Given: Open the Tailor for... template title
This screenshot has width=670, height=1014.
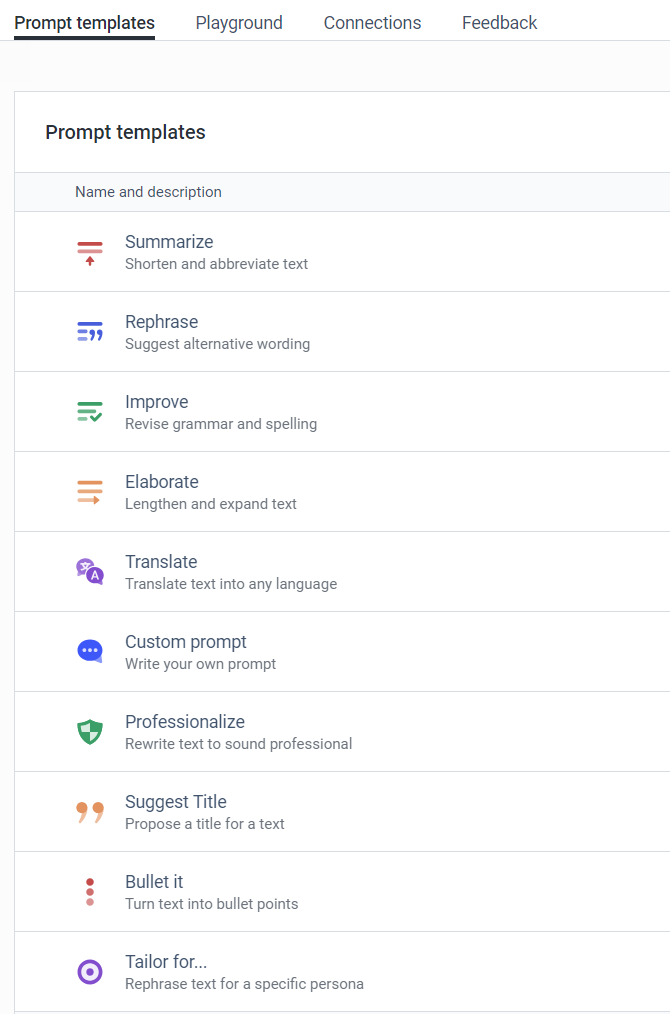Looking at the screenshot, I should pyautogui.click(x=166, y=962).
